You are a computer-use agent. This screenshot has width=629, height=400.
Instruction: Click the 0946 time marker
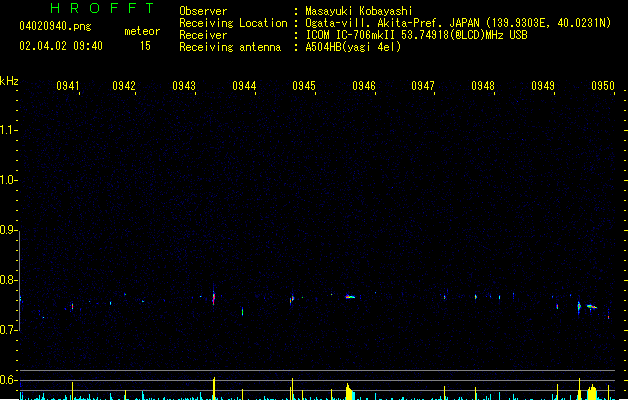tap(363, 86)
